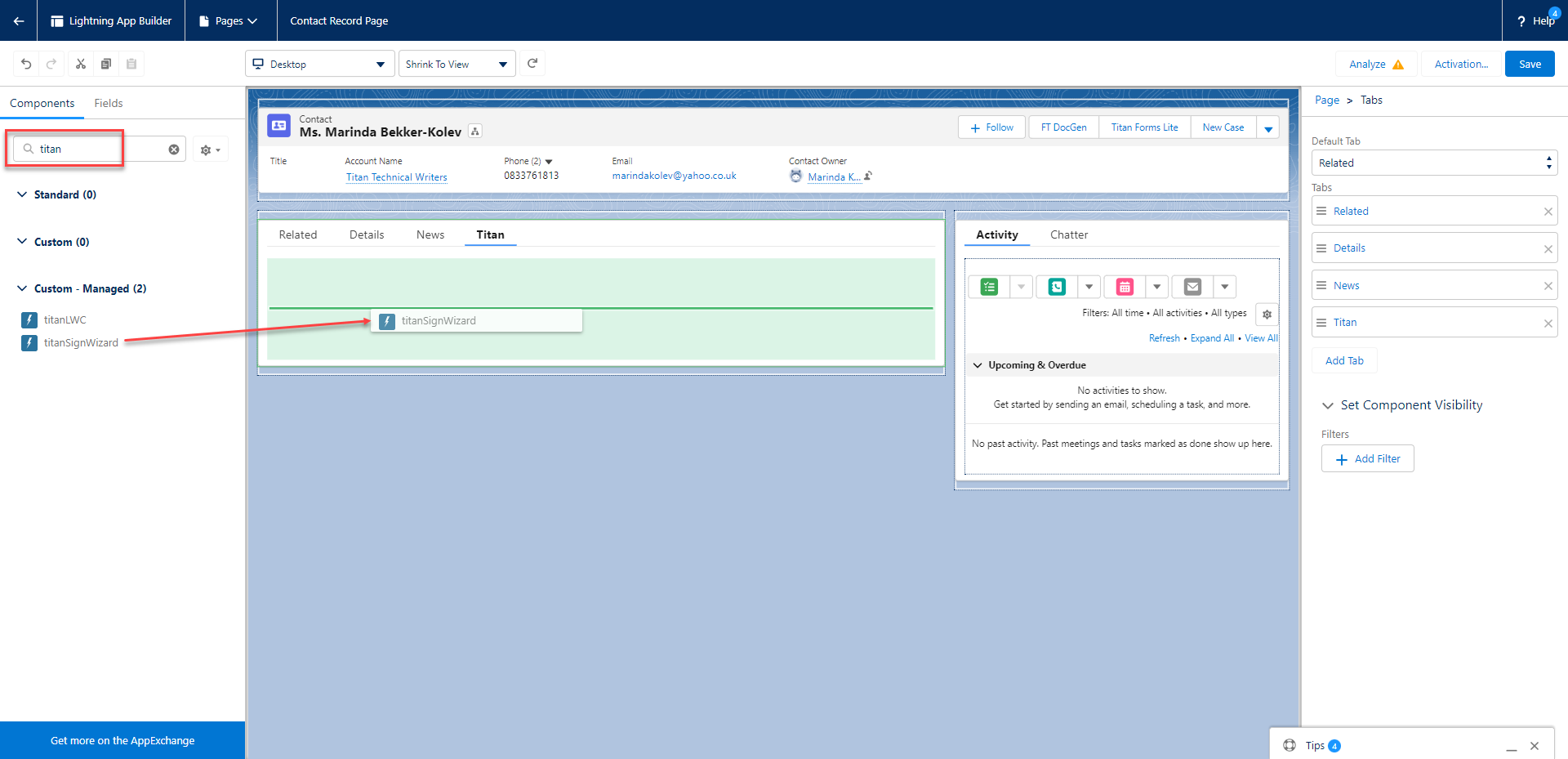Click the Refresh link in activity
The image size is (1568, 759).
coord(1164,338)
